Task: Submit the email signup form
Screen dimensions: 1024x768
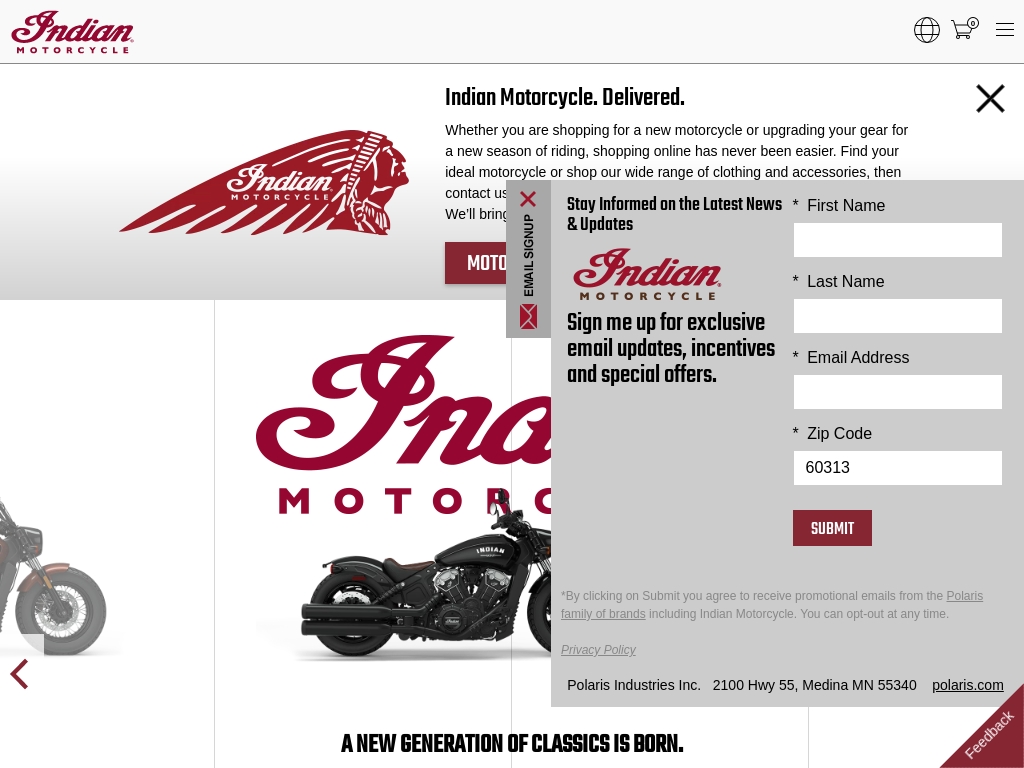Action: [x=832, y=528]
